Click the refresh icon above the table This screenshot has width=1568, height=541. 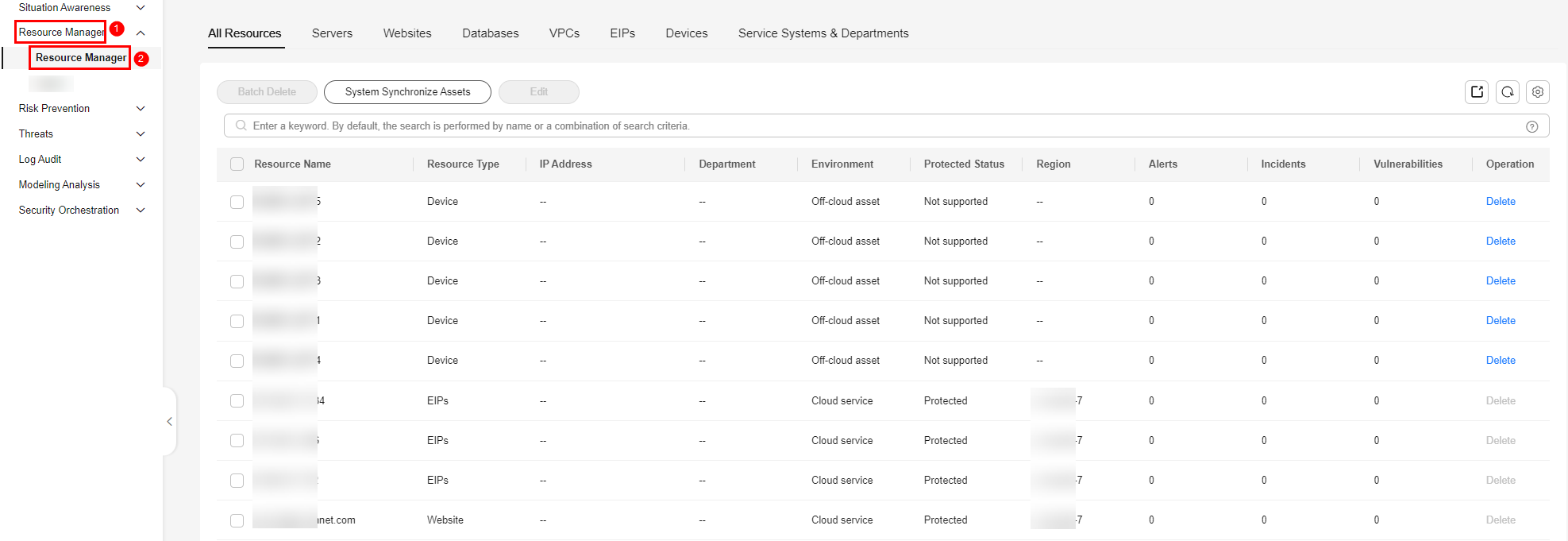(1507, 92)
